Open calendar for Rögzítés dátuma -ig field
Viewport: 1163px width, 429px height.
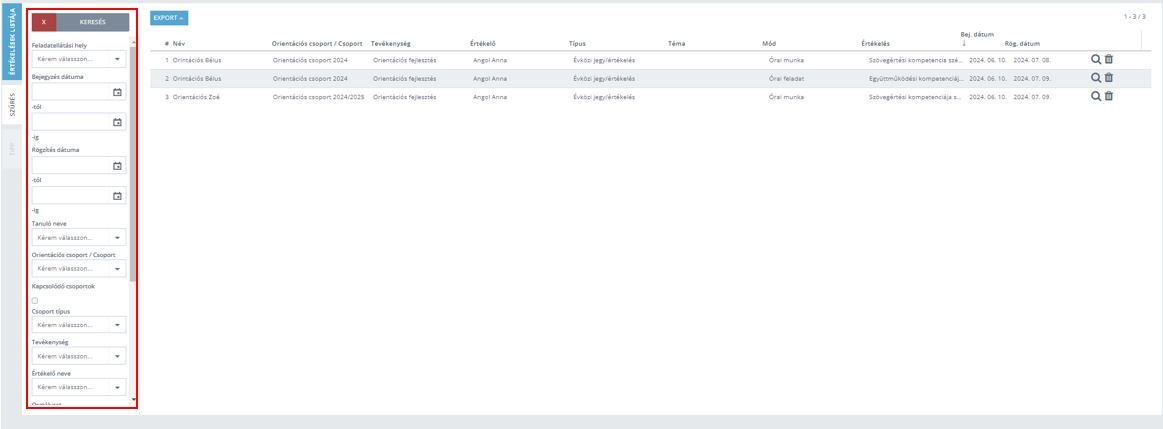click(x=117, y=196)
